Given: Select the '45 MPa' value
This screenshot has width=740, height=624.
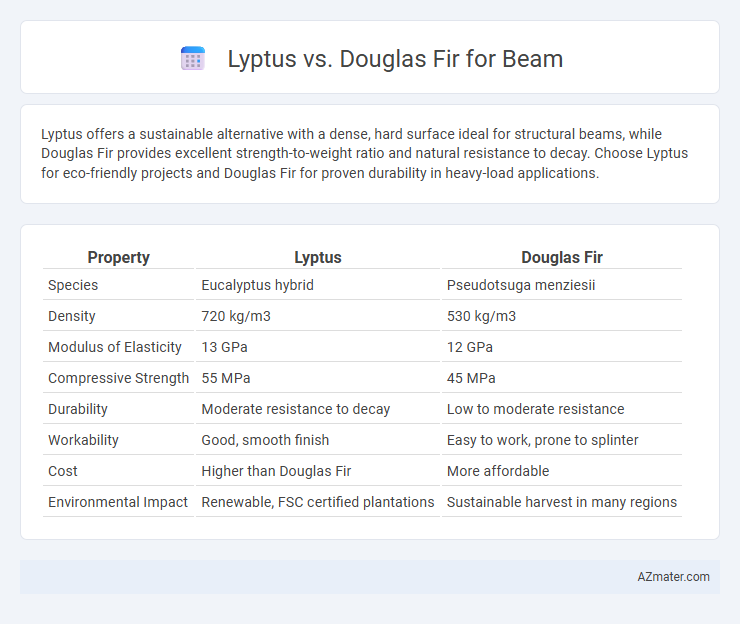Looking at the screenshot, I should (471, 378).
